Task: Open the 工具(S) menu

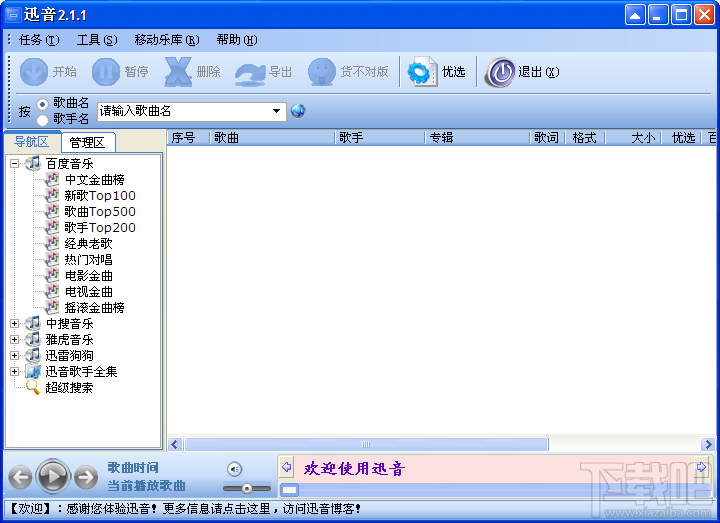Action: (97, 40)
